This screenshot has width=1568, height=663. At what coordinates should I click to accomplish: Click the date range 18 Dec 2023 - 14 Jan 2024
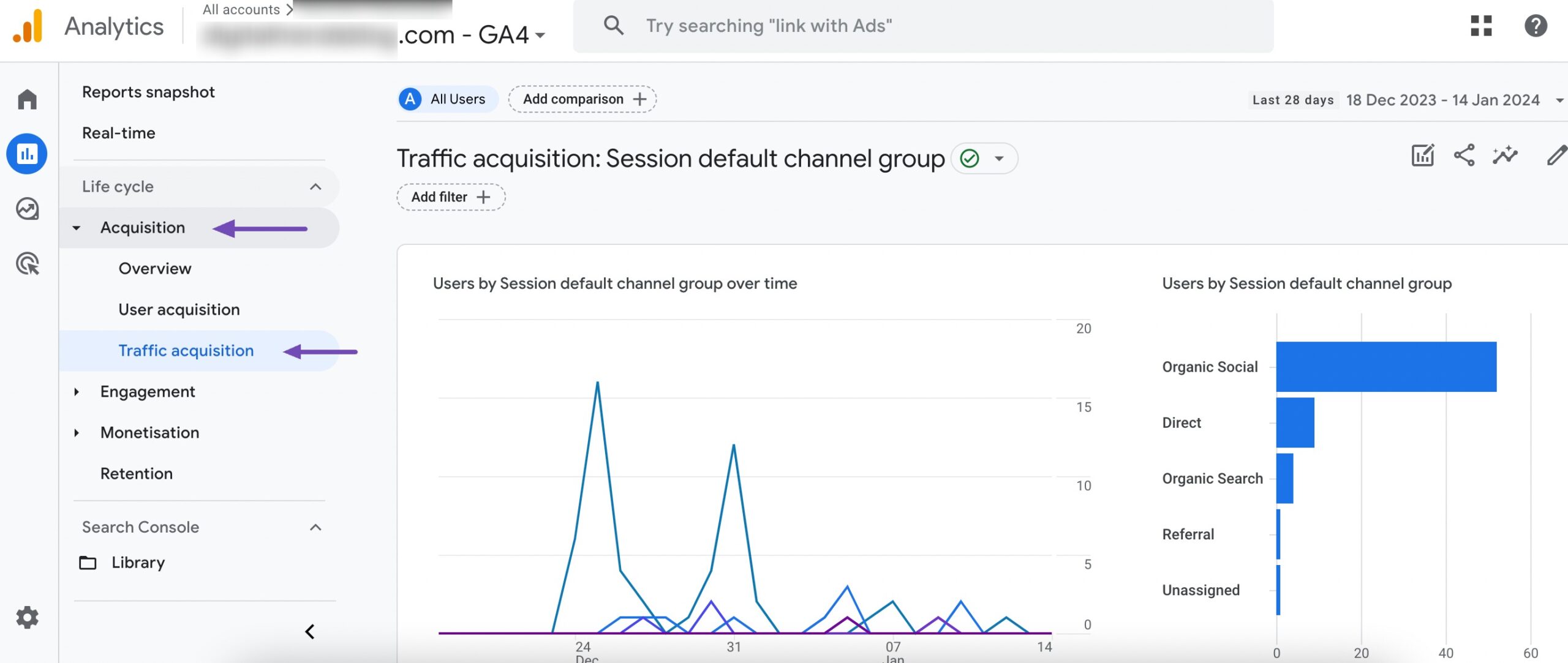click(1442, 100)
